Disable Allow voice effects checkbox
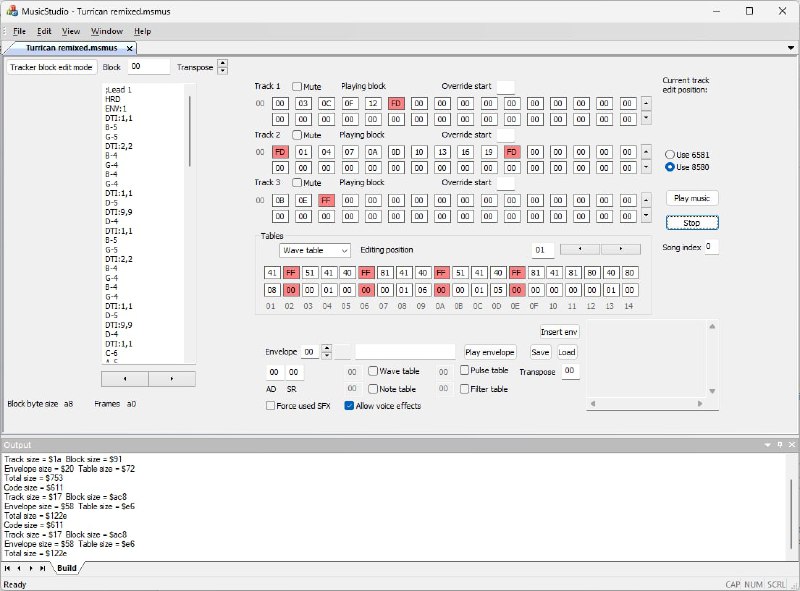This screenshot has width=800, height=591. coord(350,406)
